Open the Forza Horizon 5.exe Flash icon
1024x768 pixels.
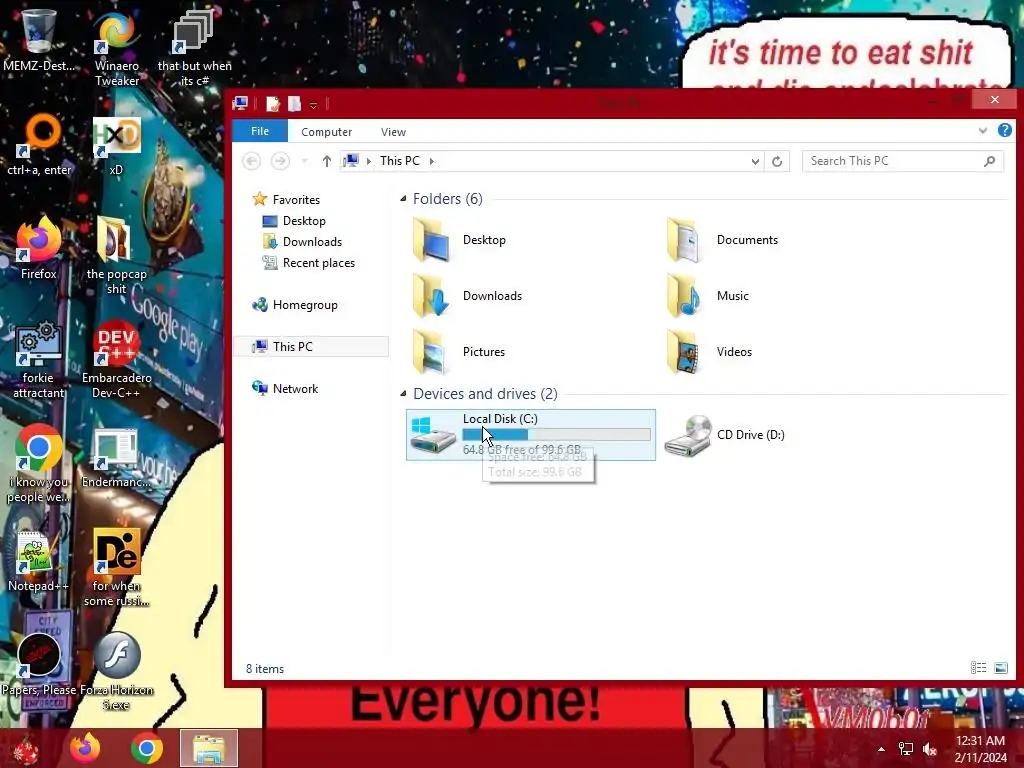116,671
